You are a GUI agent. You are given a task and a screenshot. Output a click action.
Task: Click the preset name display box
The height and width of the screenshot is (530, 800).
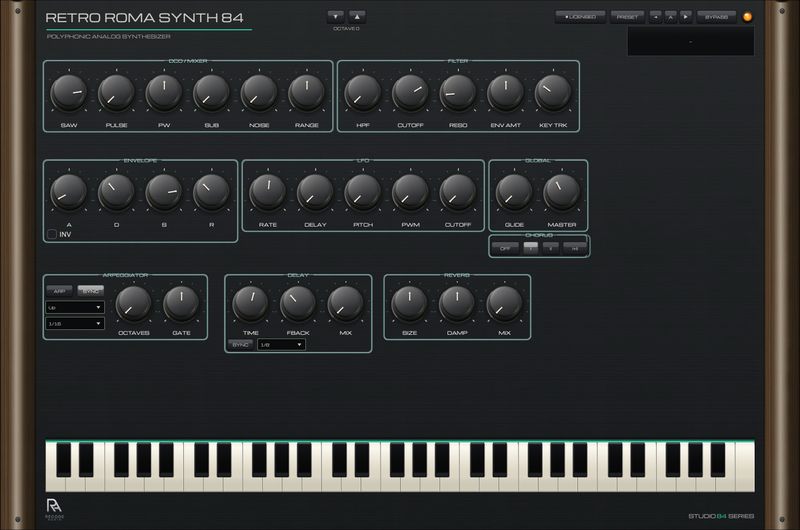(x=691, y=41)
